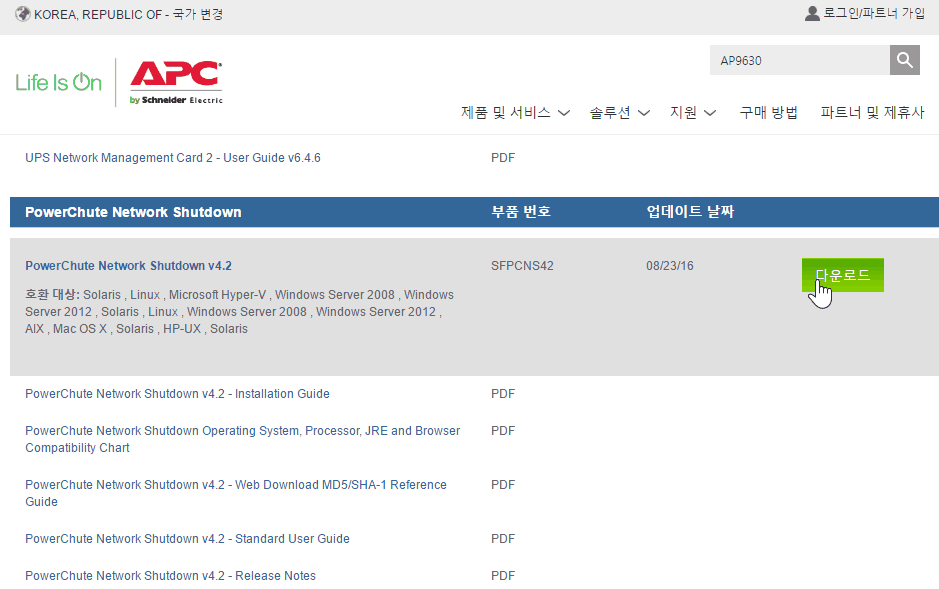
Task: Click the 업데이트 날짜 column header
Action: pyautogui.click(x=690, y=212)
